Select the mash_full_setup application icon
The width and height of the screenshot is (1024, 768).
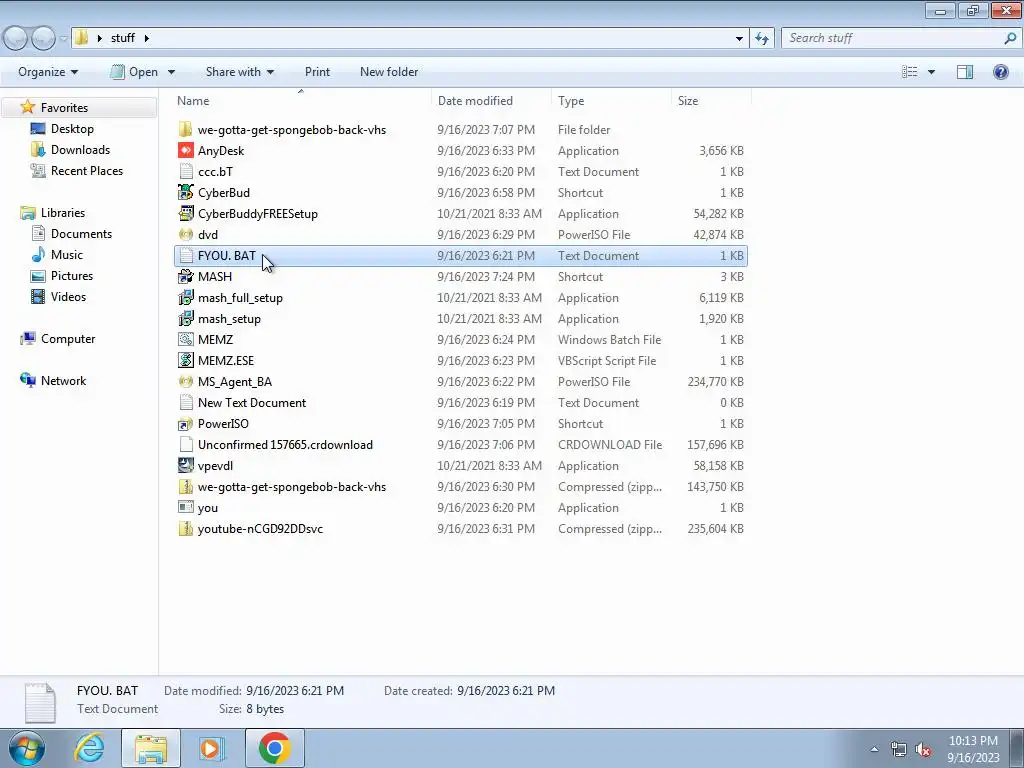[x=185, y=298]
